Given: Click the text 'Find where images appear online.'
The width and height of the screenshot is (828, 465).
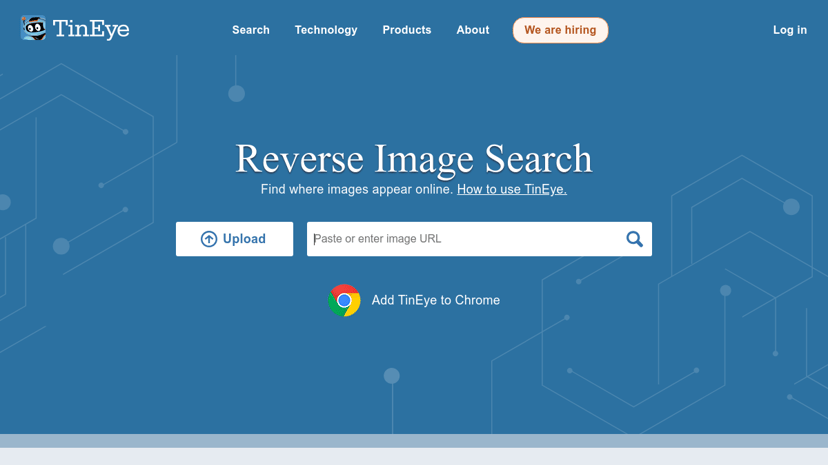Looking at the screenshot, I should [x=357, y=189].
